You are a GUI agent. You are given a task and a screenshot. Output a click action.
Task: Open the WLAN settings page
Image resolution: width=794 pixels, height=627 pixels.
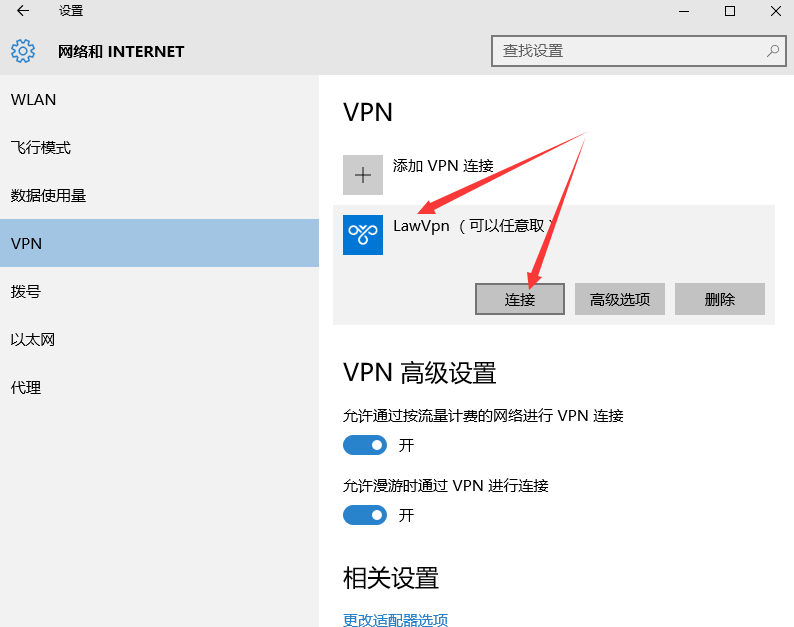34,100
